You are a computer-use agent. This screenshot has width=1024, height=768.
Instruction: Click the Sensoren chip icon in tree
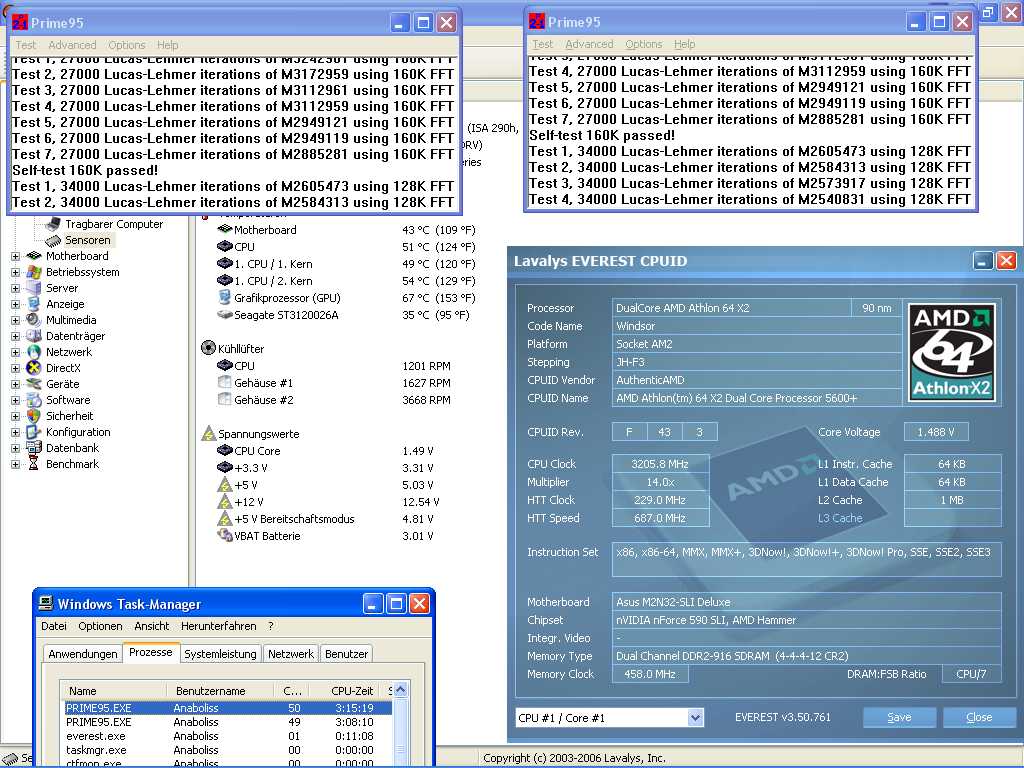tap(53, 240)
